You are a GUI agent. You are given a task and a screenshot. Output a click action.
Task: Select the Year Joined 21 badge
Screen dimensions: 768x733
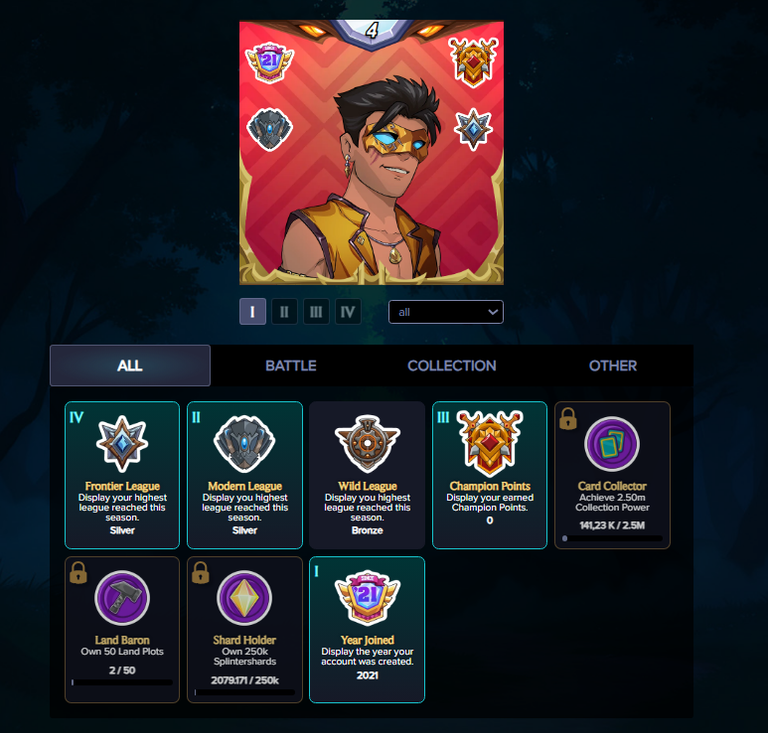point(367,598)
